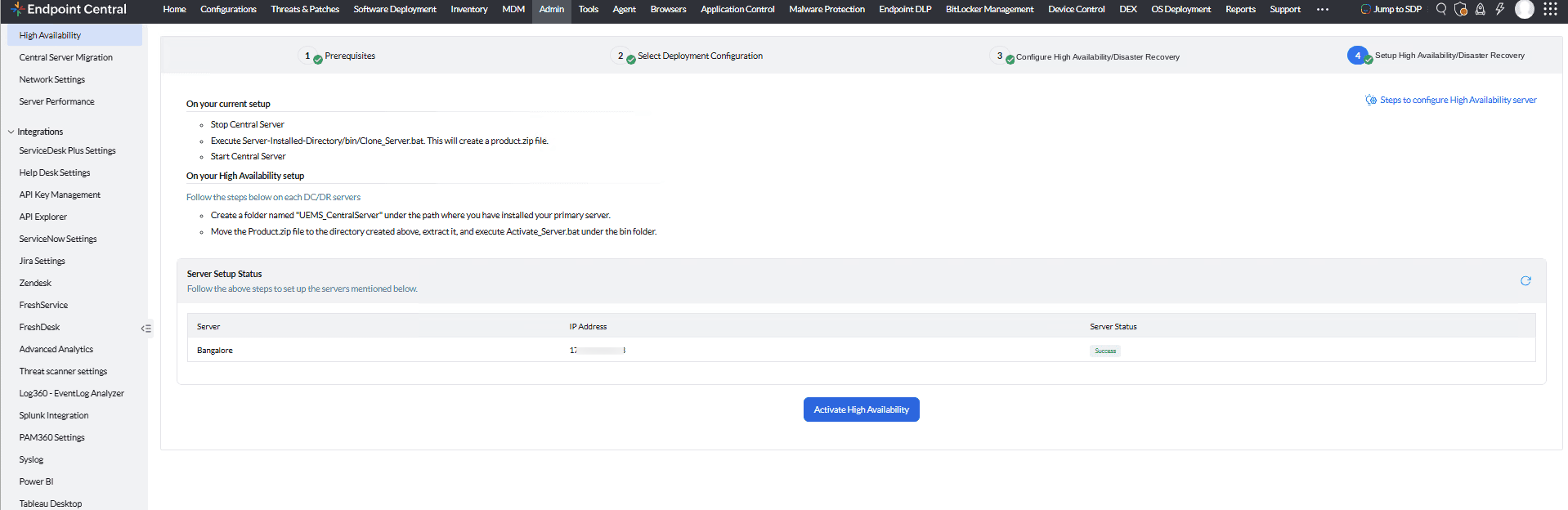Open ServiceNow Settings

pos(58,239)
